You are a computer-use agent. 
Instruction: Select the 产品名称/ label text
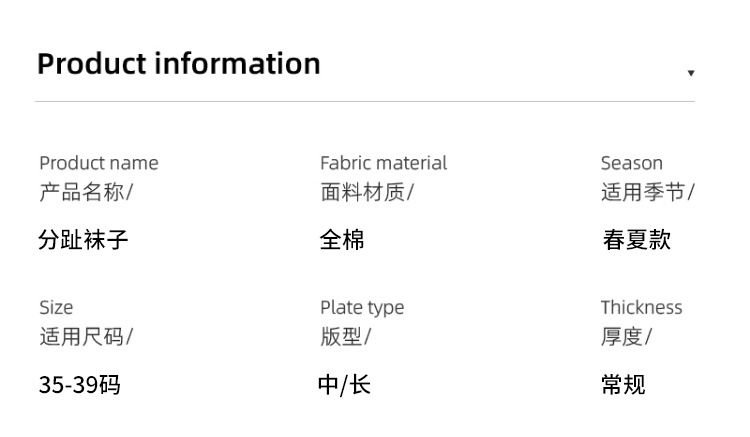(x=85, y=192)
